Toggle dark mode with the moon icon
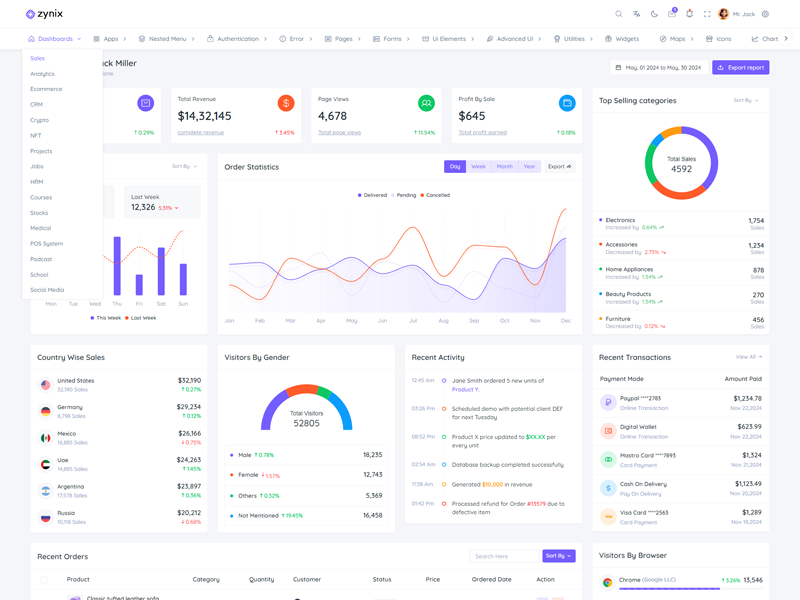Screen dimensions: 800x600 (654, 14)
